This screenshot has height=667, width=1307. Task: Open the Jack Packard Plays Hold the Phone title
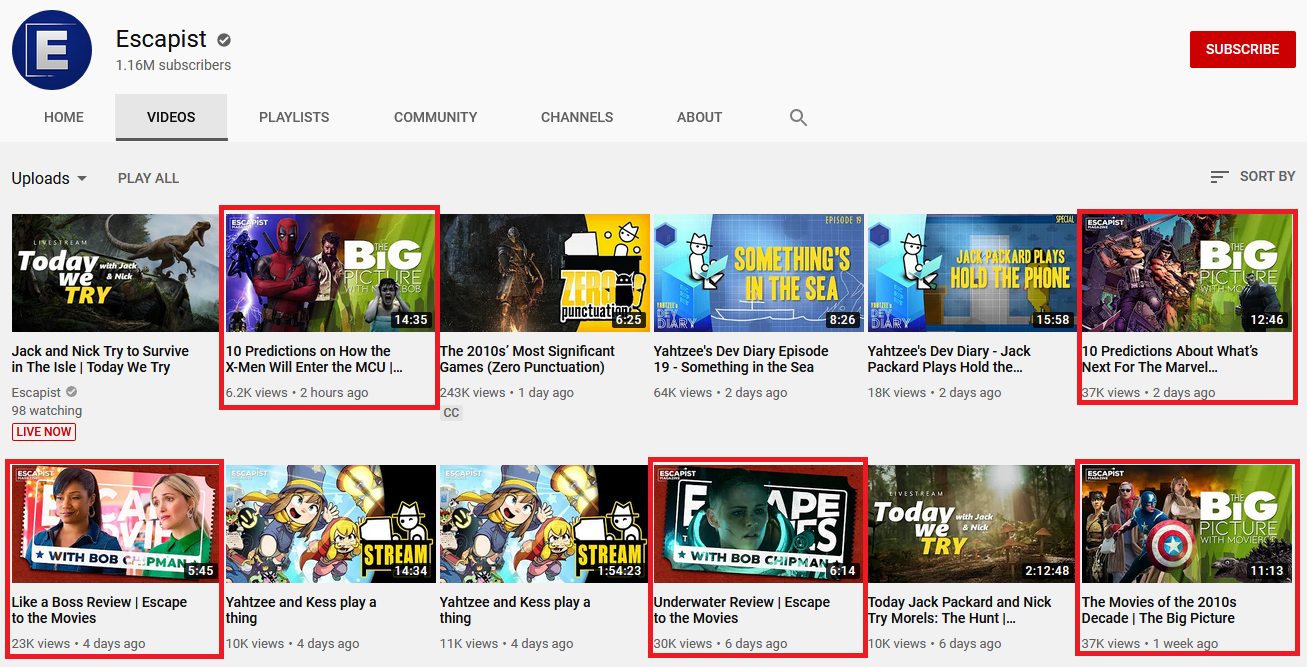click(949, 359)
